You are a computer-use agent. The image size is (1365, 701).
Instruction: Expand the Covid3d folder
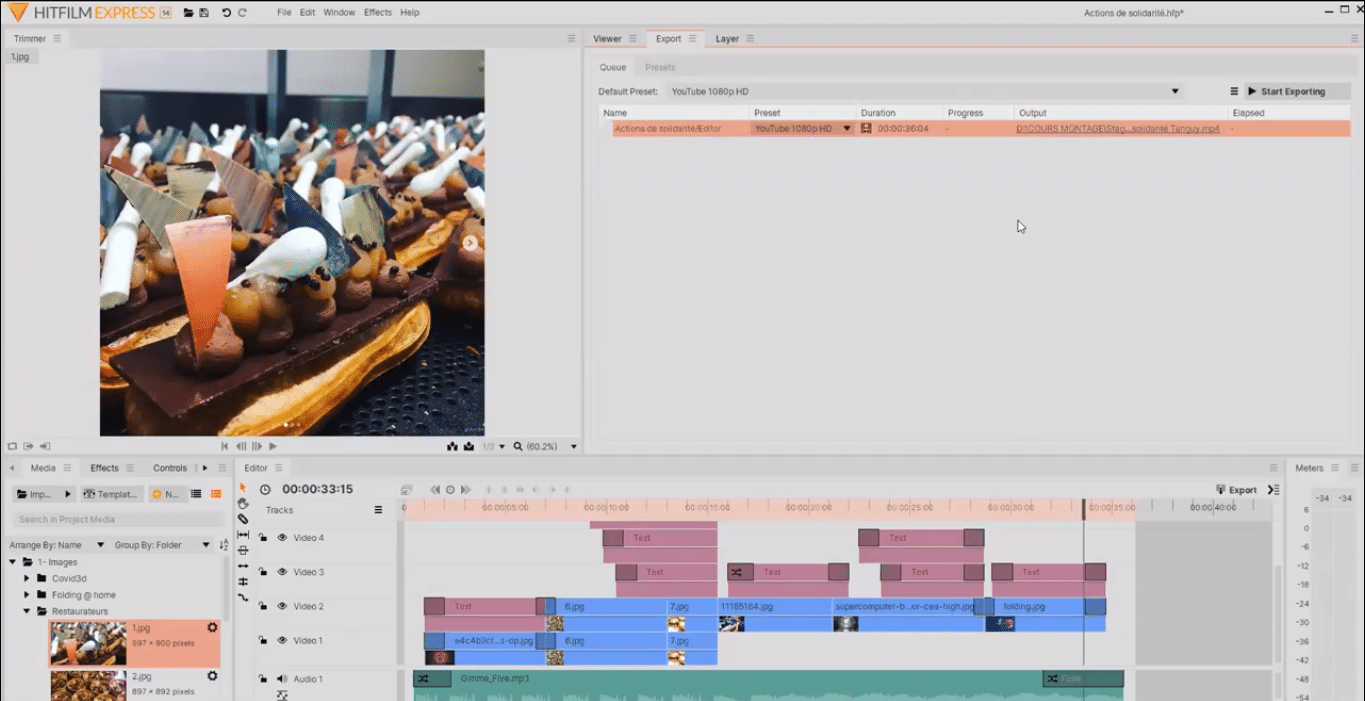(x=27, y=578)
